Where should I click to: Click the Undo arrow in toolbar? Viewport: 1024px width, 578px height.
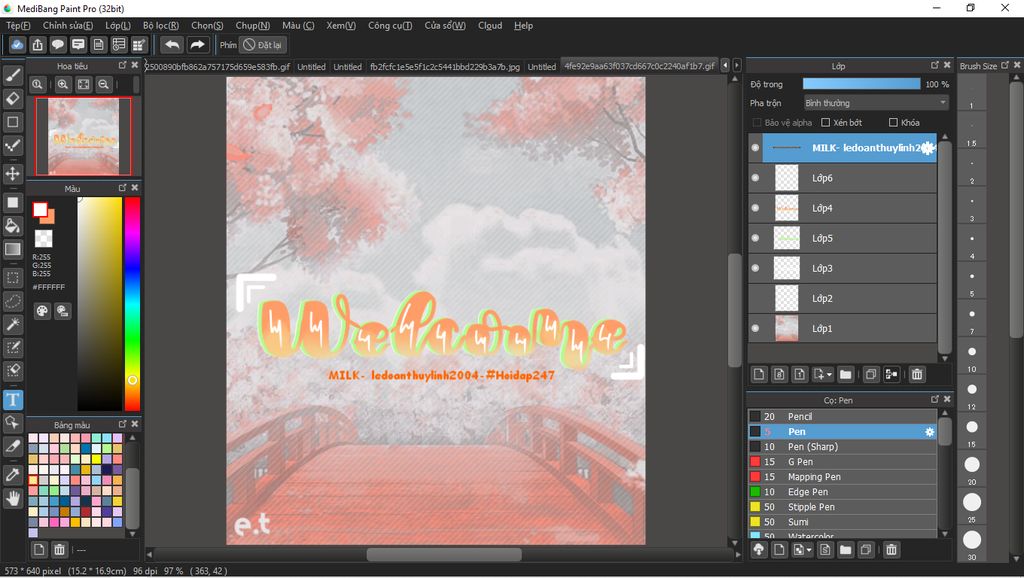point(172,44)
